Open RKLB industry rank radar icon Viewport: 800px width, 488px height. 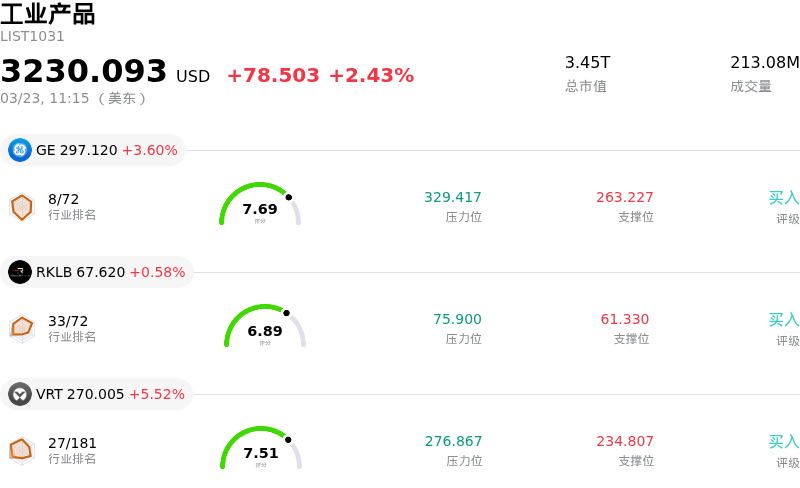click(22, 328)
